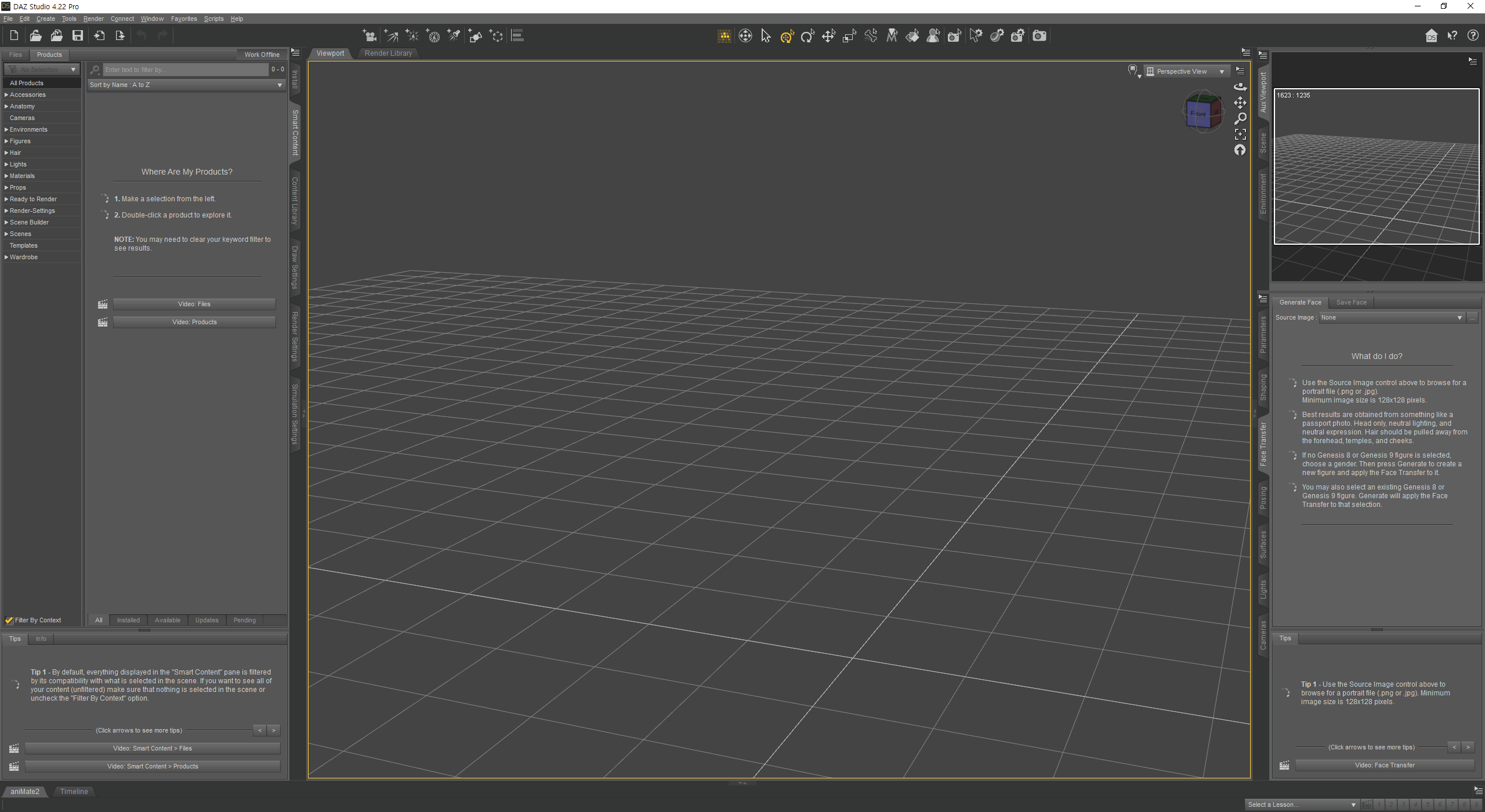Viewport: 1485px width, 812px height.
Task: Open the No Selection filter dropdown
Action: [x=42, y=70]
